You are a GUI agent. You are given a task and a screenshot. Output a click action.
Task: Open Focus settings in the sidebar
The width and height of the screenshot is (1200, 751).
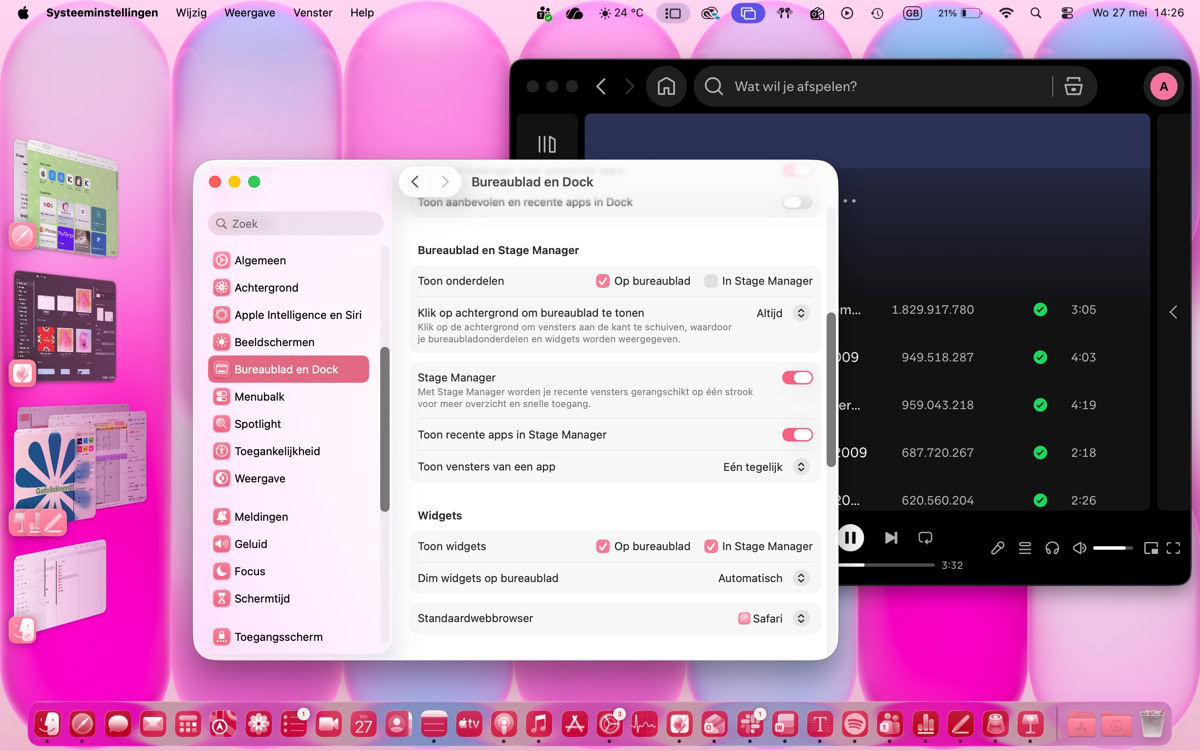point(288,571)
